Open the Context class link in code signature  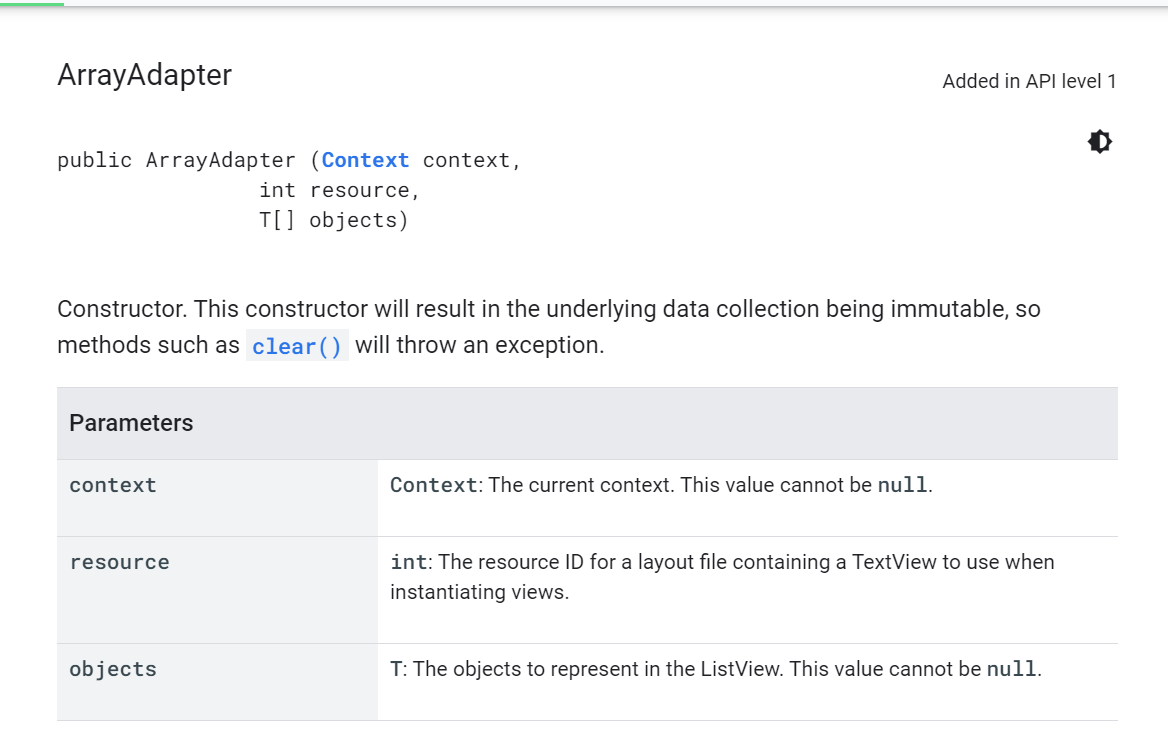coord(365,160)
